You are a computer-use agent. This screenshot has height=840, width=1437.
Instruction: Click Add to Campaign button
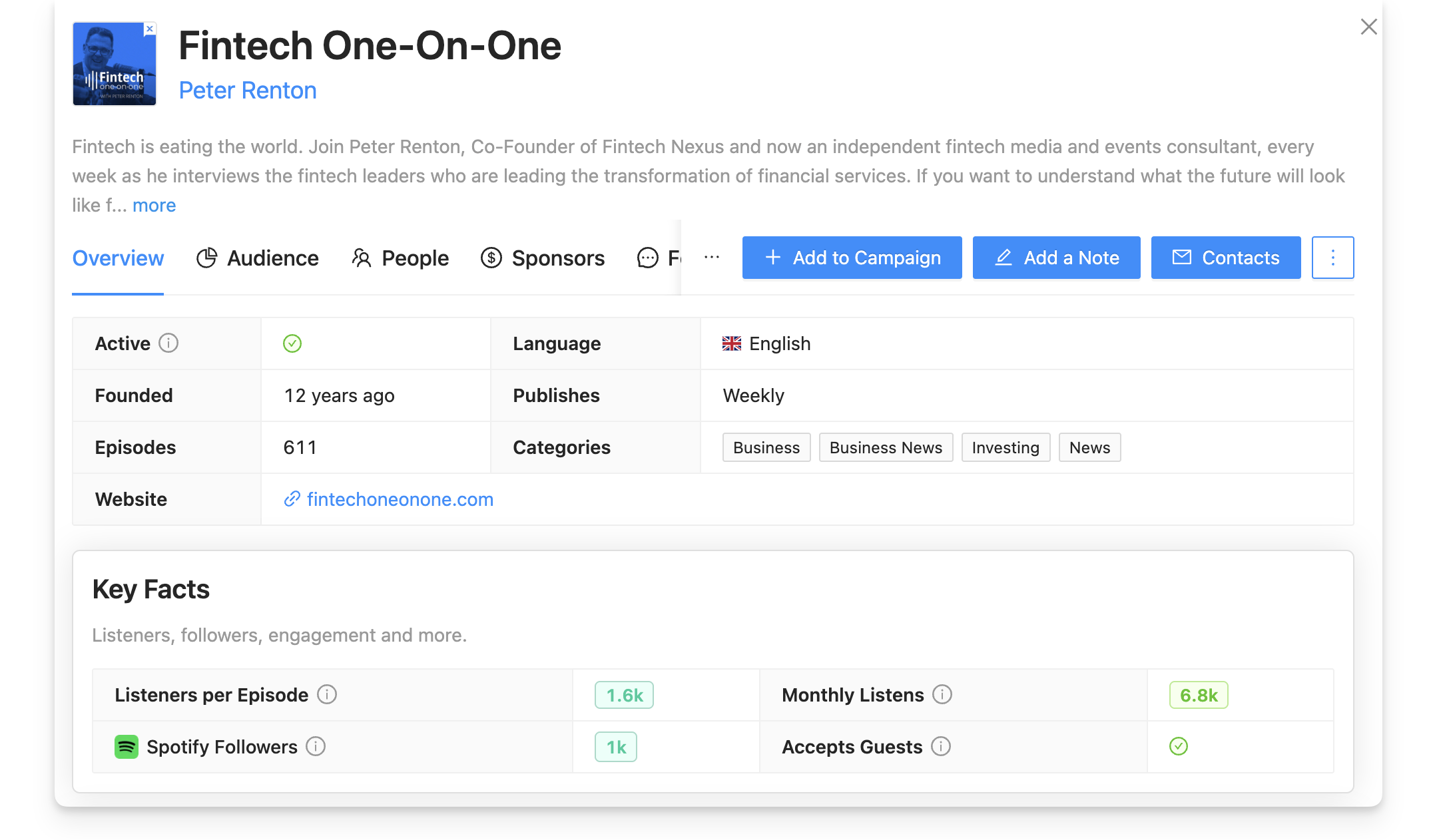coord(852,258)
